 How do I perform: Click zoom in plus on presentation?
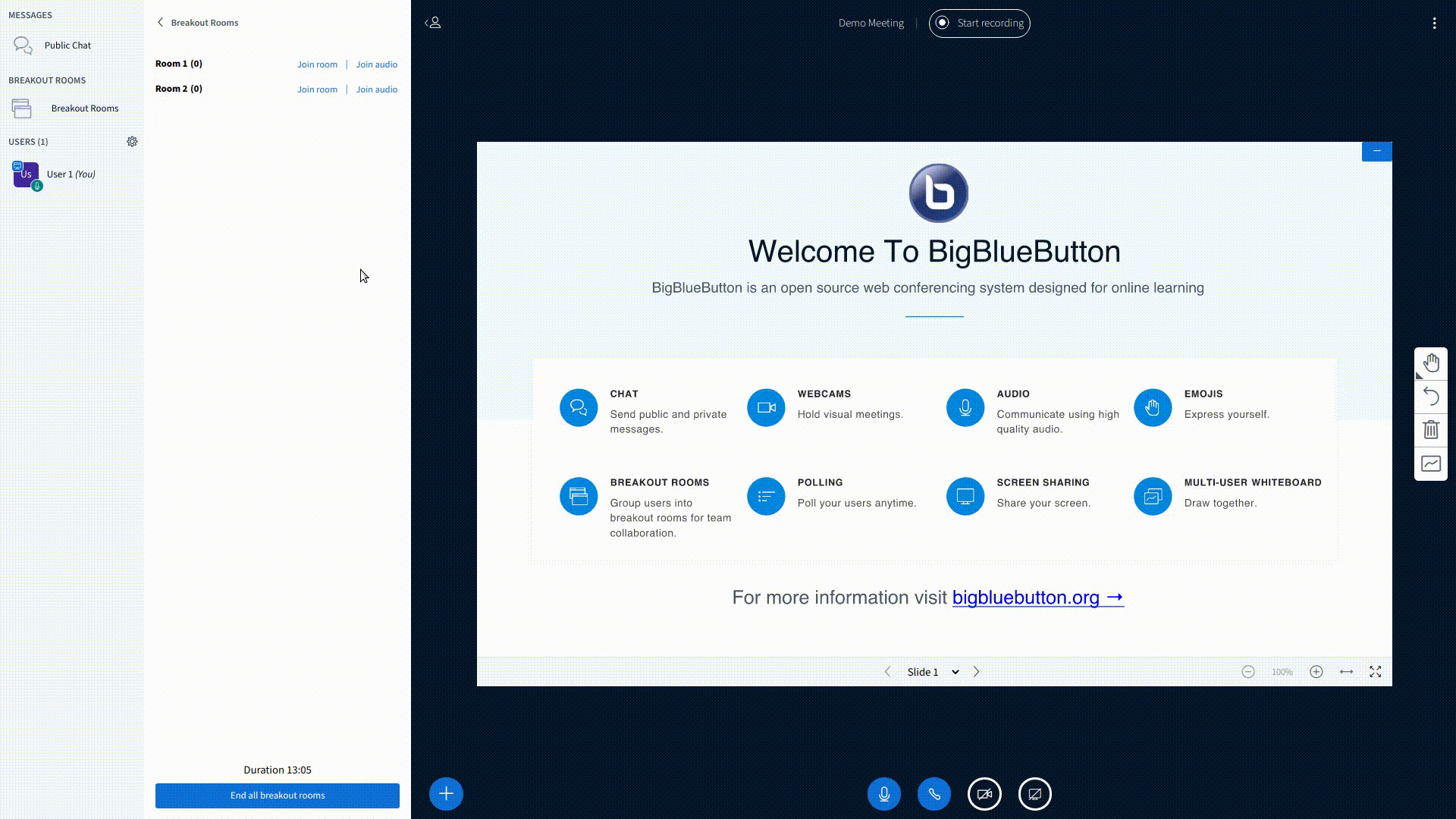[1316, 672]
